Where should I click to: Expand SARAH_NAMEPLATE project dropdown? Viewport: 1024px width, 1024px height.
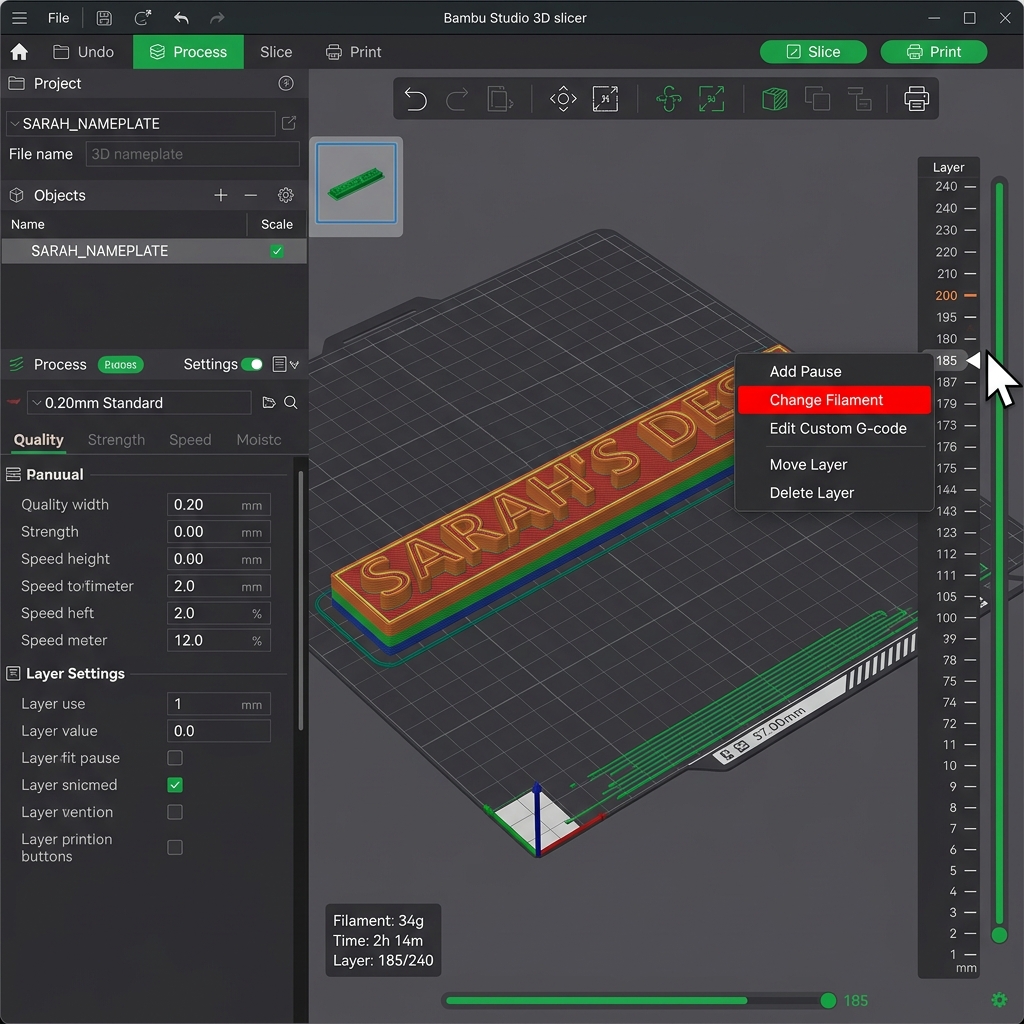click(x=15, y=123)
